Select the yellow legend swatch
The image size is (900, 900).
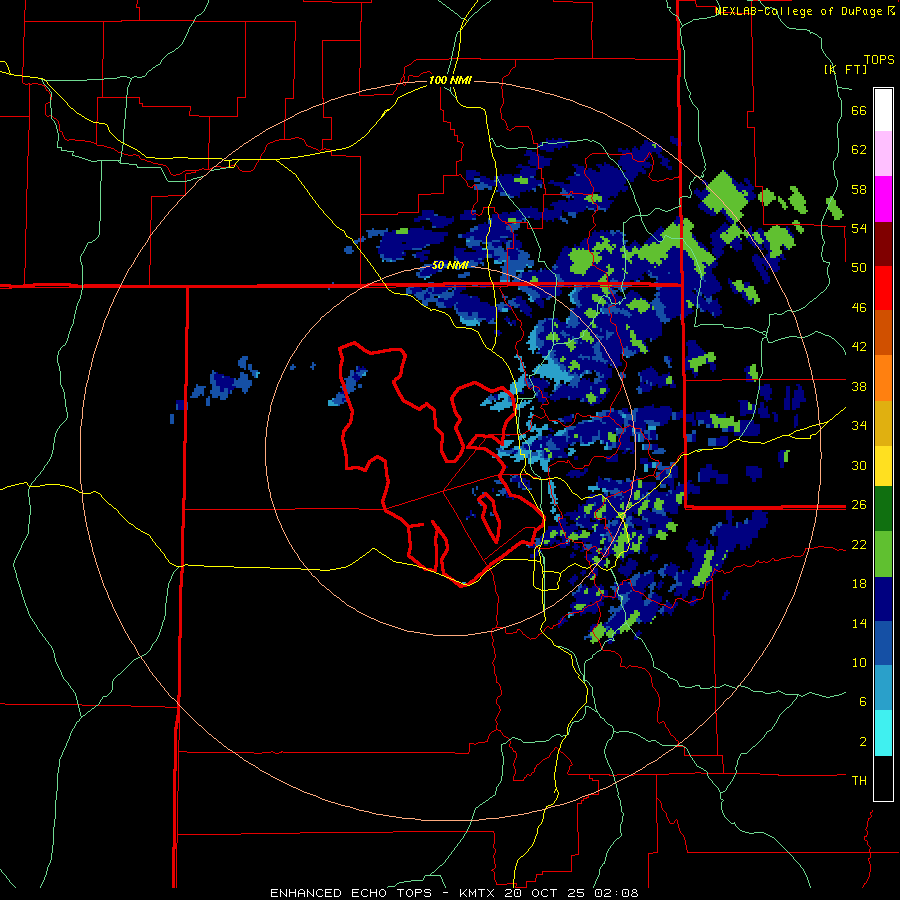[x=883, y=466]
